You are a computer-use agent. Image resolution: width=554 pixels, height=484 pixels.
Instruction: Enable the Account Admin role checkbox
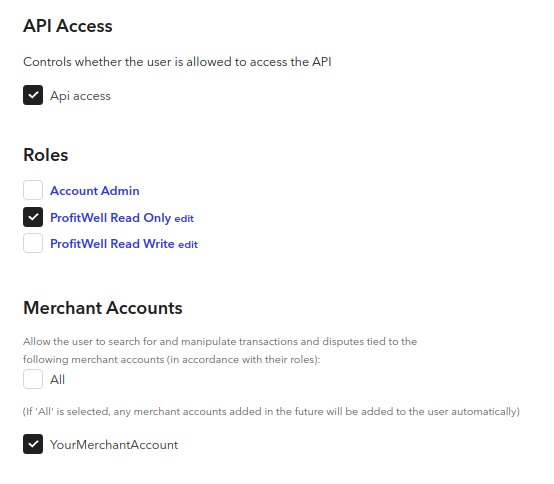click(x=33, y=190)
